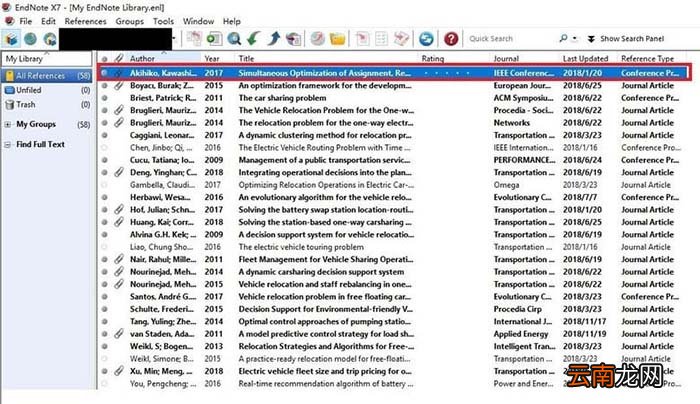Toggle read status dot for Briest, Patrick row
Viewport: 700px width, 404px height.
pyautogui.click(x=104, y=98)
